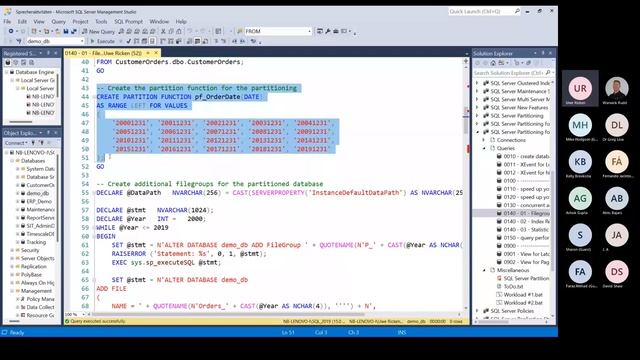
Task: Select the Workload #1.bat file
Action: (520, 295)
